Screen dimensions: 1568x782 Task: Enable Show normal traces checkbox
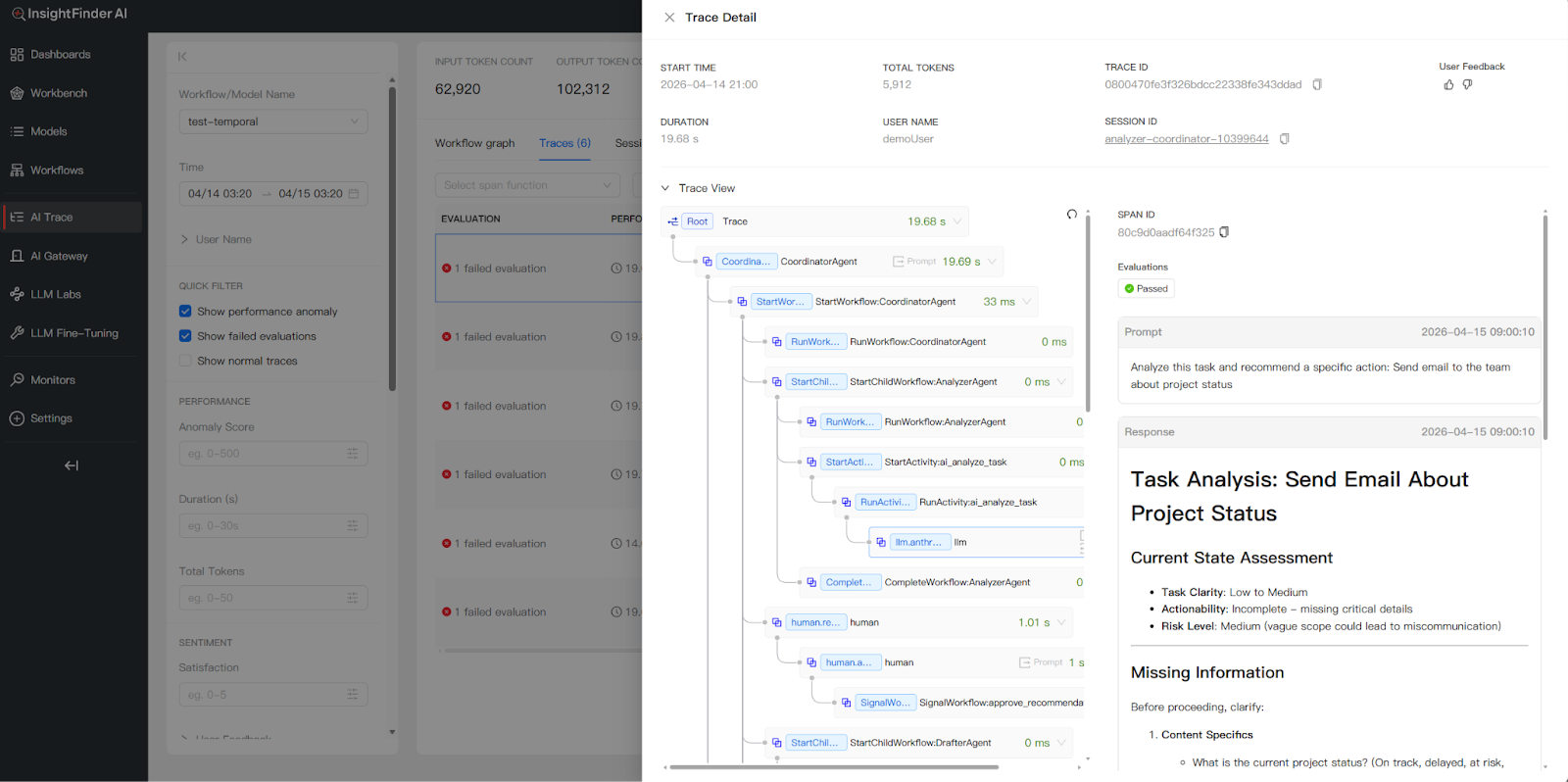coord(185,361)
